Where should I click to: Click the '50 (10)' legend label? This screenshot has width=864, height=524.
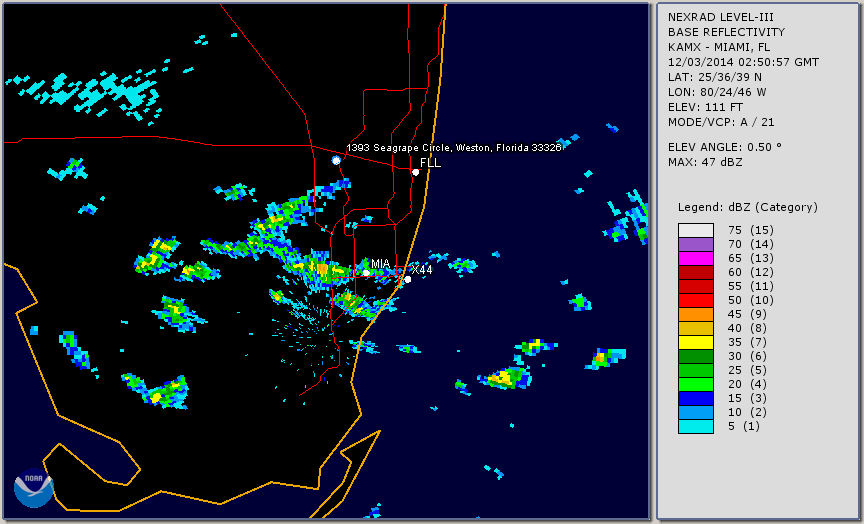tap(750, 300)
